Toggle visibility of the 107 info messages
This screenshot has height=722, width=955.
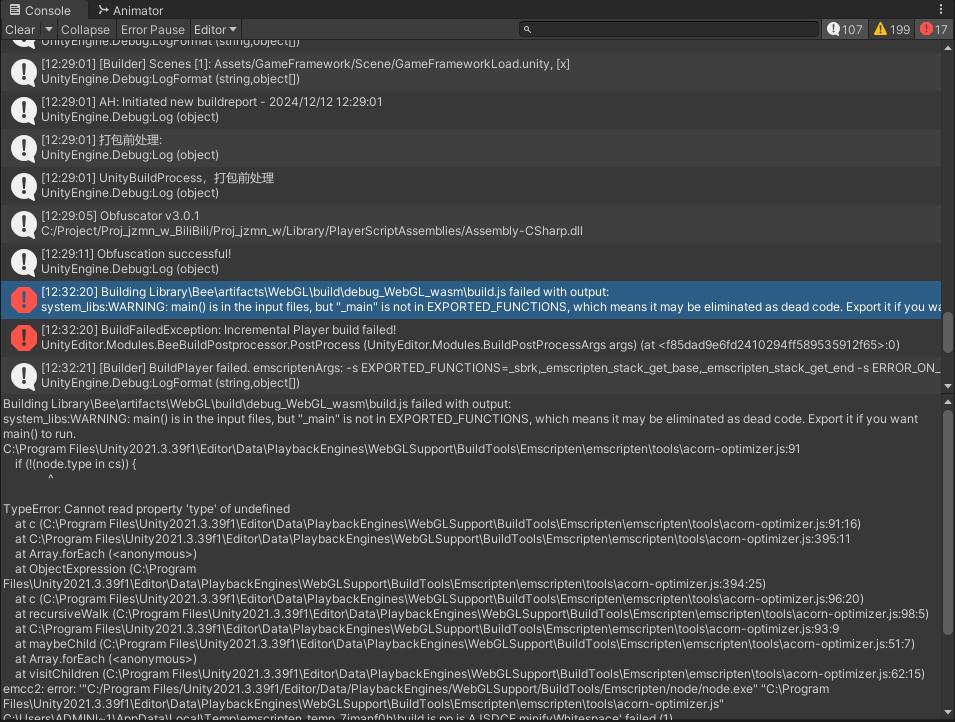[x=844, y=29]
